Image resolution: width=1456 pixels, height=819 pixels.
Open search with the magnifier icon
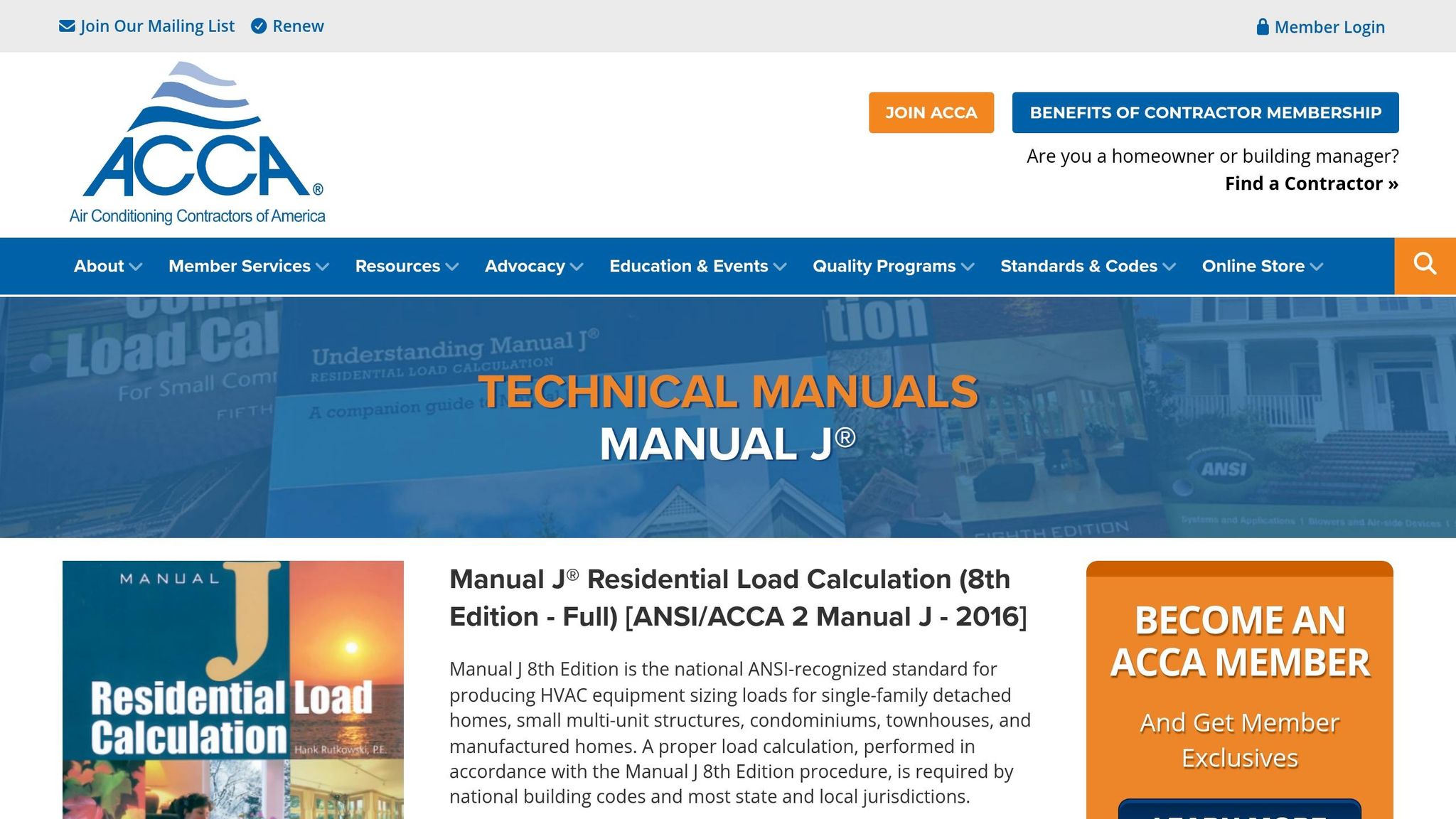pos(1425,266)
